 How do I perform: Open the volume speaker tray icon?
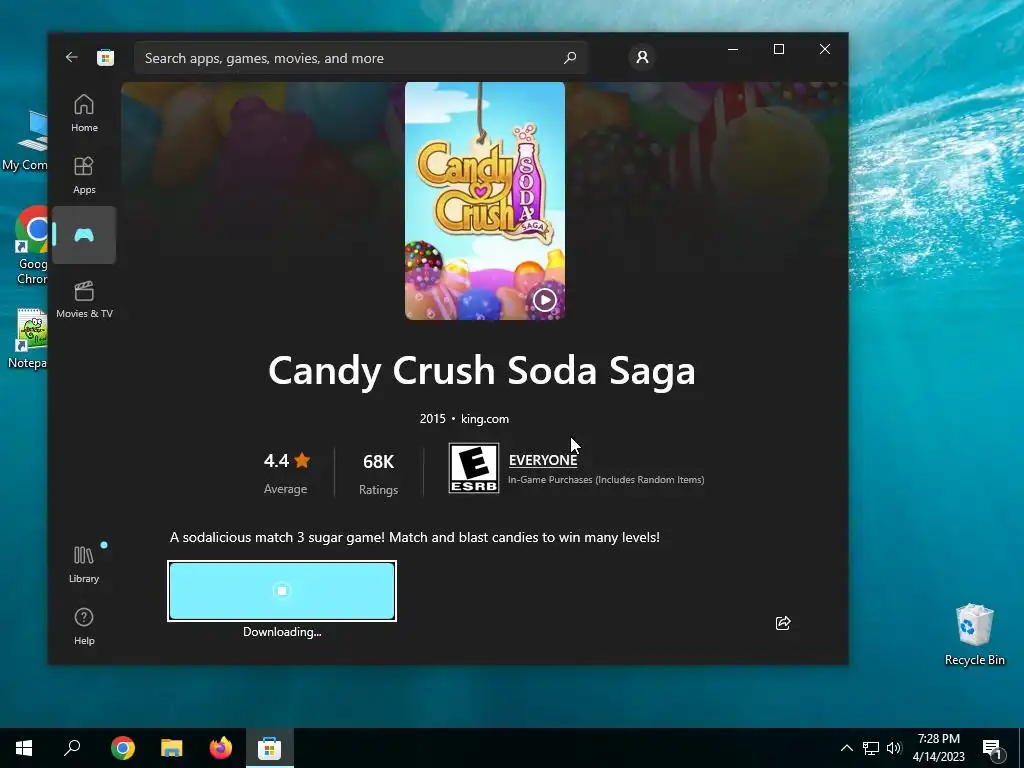pos(894,748)
